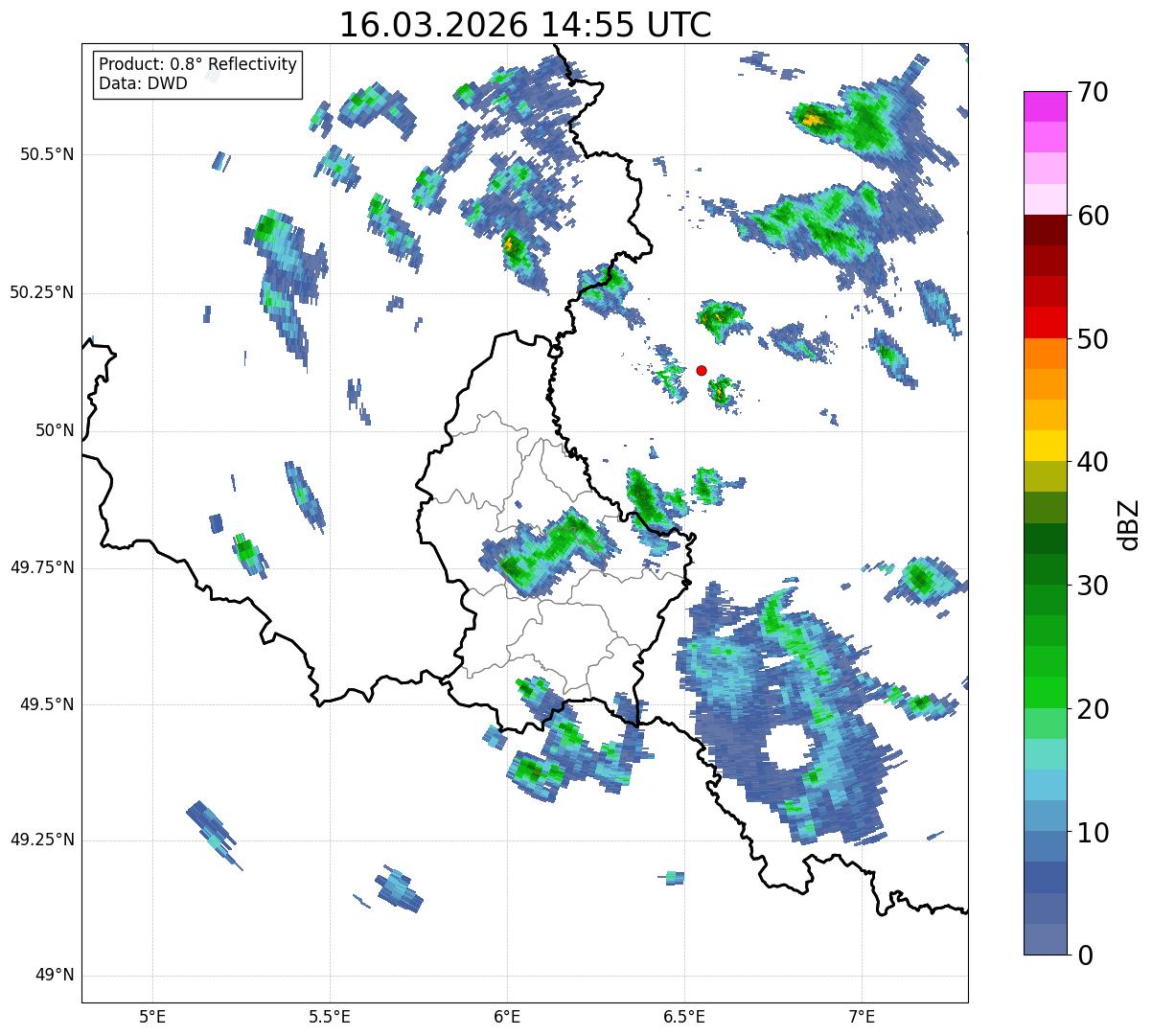The height and width of the screenshot is (1036, 1152).
Task: Click the bright green 20 dBZ colorbar band
Action: pyautogui.click(x=1046, y=692)
